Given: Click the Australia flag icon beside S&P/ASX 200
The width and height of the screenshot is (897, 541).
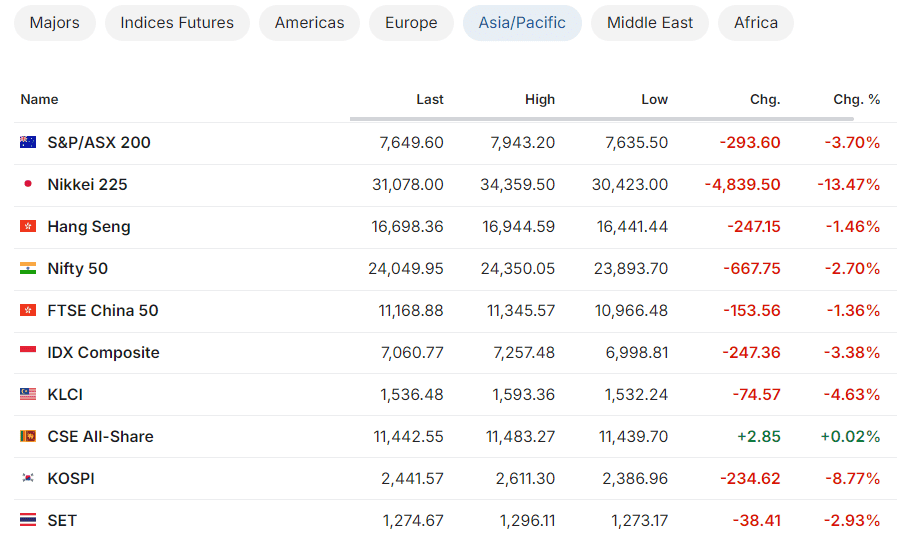Looking at the screenshot, I should click(28, 142).
